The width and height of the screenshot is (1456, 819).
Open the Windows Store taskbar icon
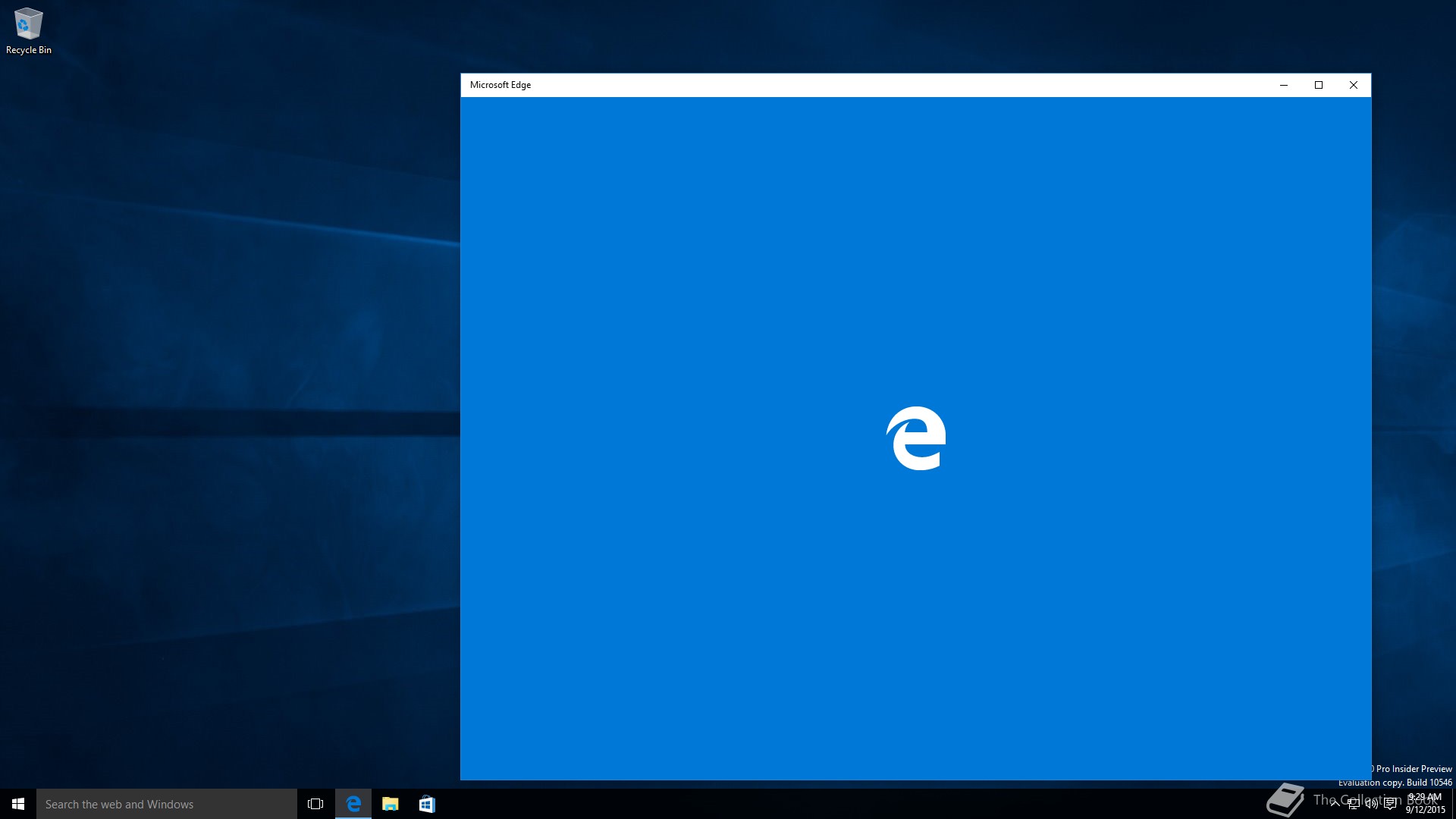427,804
